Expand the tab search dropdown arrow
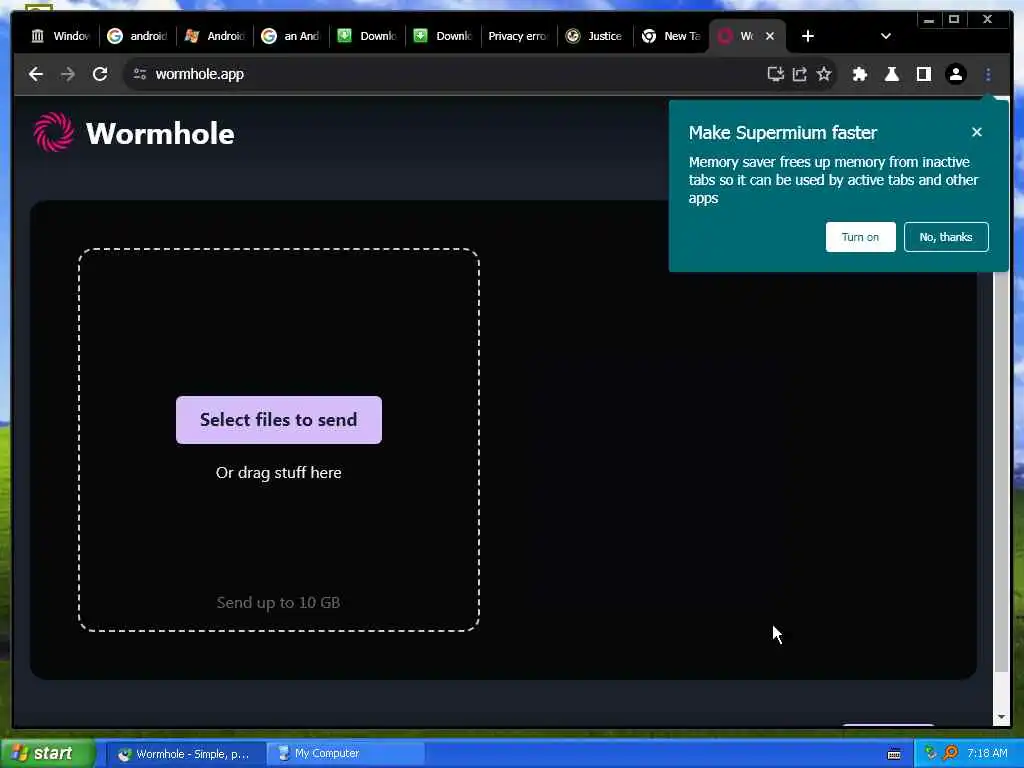 (886, 36)
